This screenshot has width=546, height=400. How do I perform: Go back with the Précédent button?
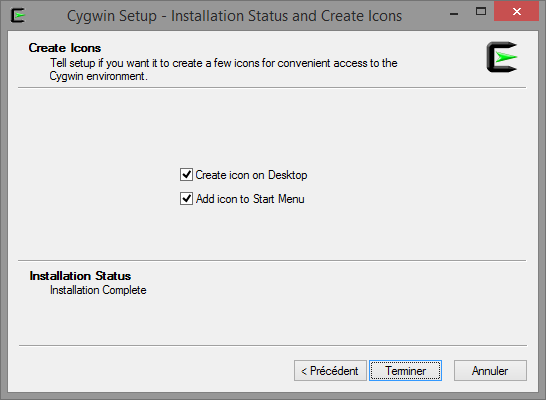click(x=330, y=371)
